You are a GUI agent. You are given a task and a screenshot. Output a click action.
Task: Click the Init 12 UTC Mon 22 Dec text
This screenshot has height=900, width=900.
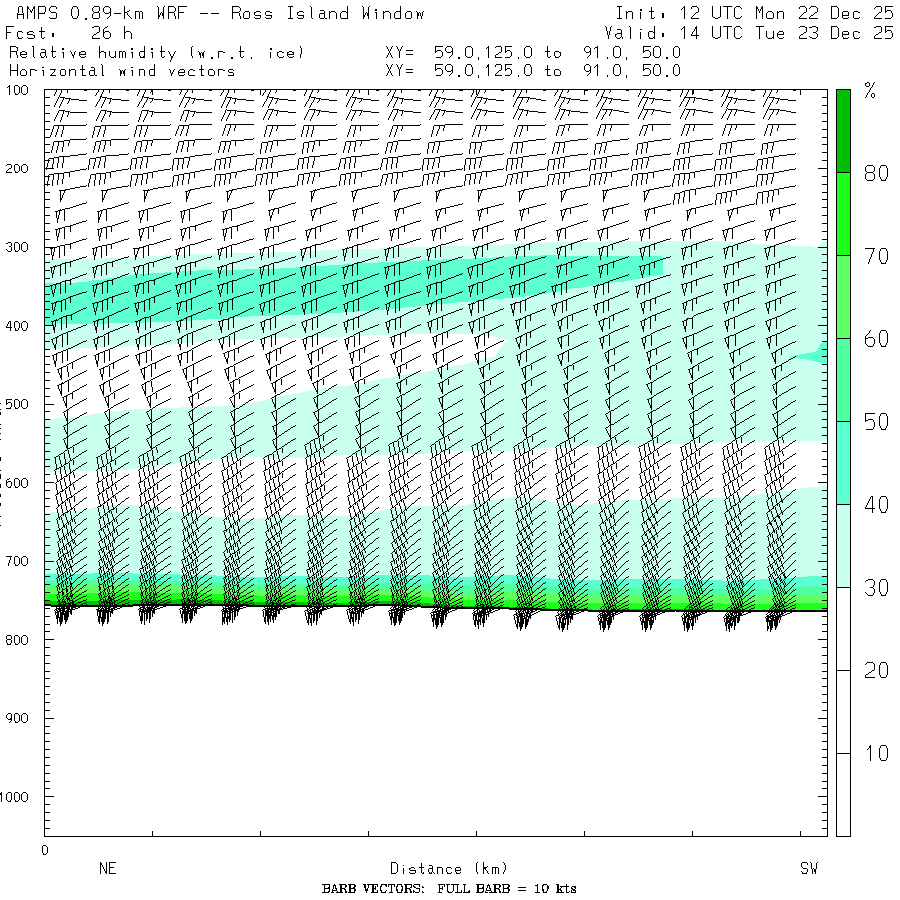[754, 14]
